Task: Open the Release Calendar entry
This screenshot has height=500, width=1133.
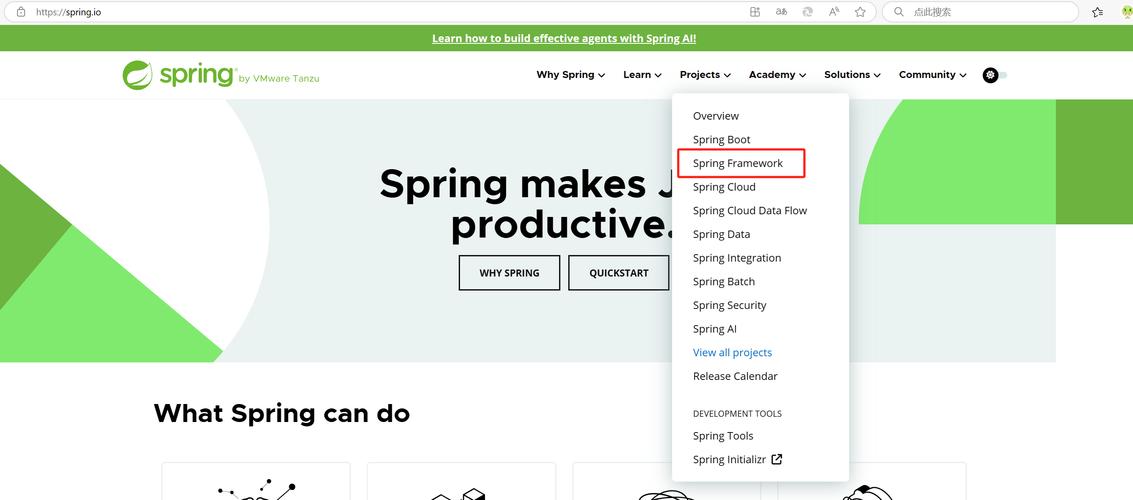Action: (x=736, y=376)
